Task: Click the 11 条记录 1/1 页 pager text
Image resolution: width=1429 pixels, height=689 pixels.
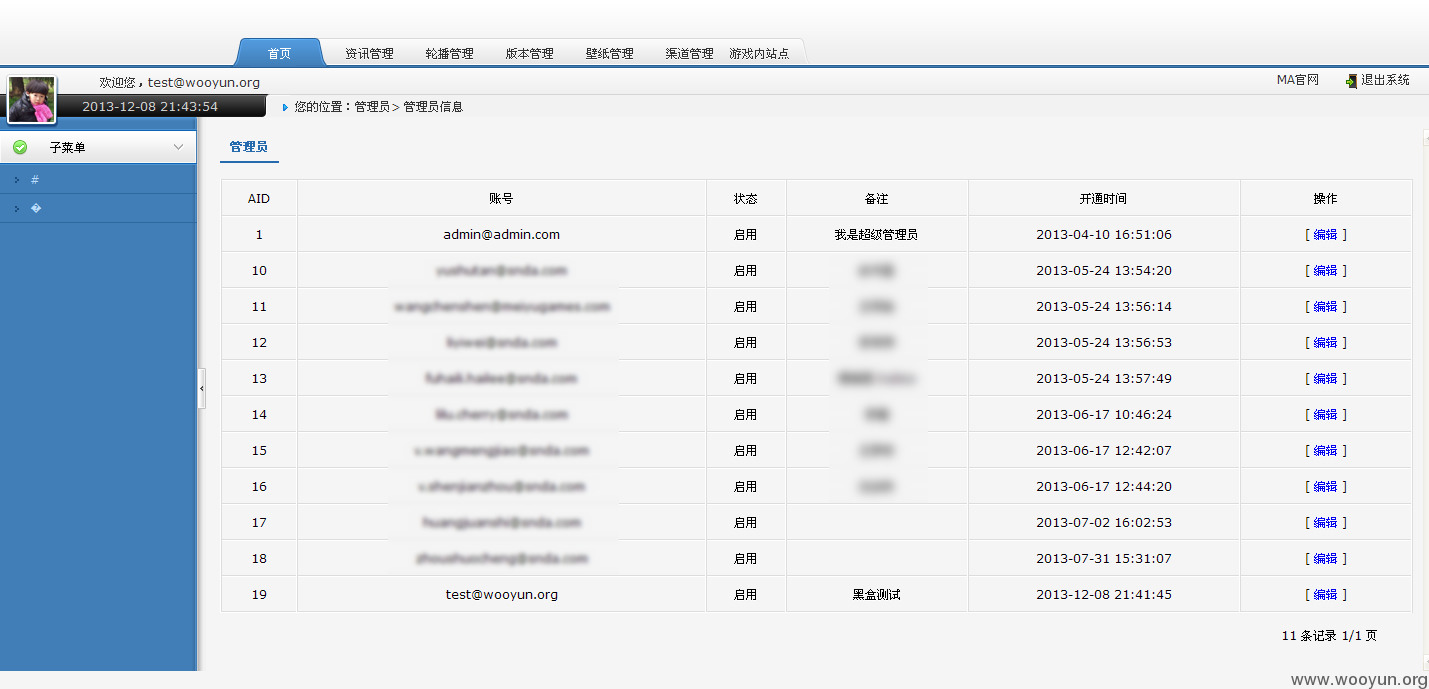Action: (x=1329, y=636)
